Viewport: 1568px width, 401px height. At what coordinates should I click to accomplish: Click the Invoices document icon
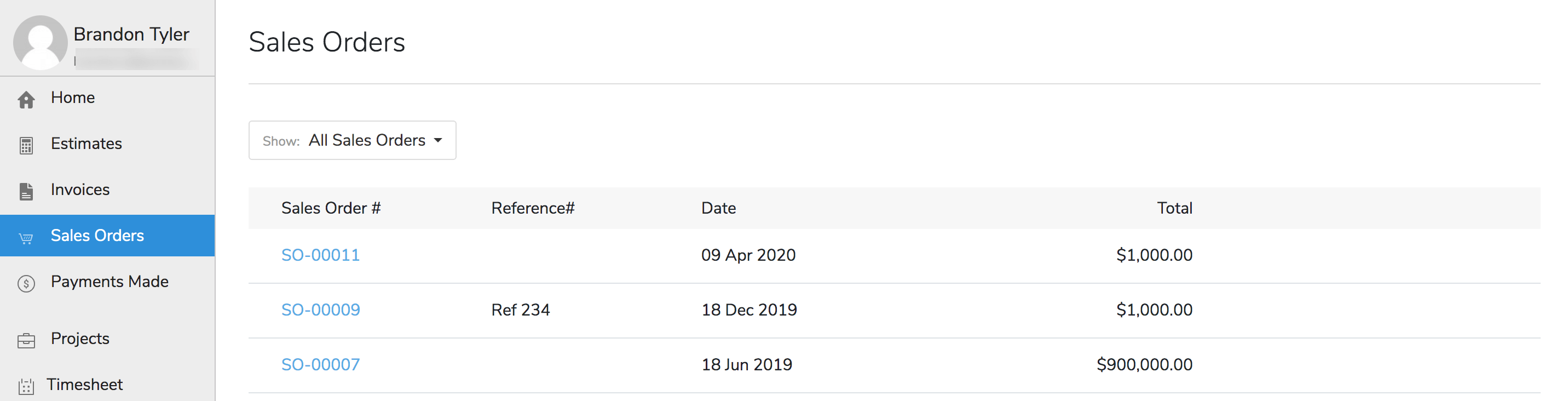pyautogui.click(x=26, y=191)
